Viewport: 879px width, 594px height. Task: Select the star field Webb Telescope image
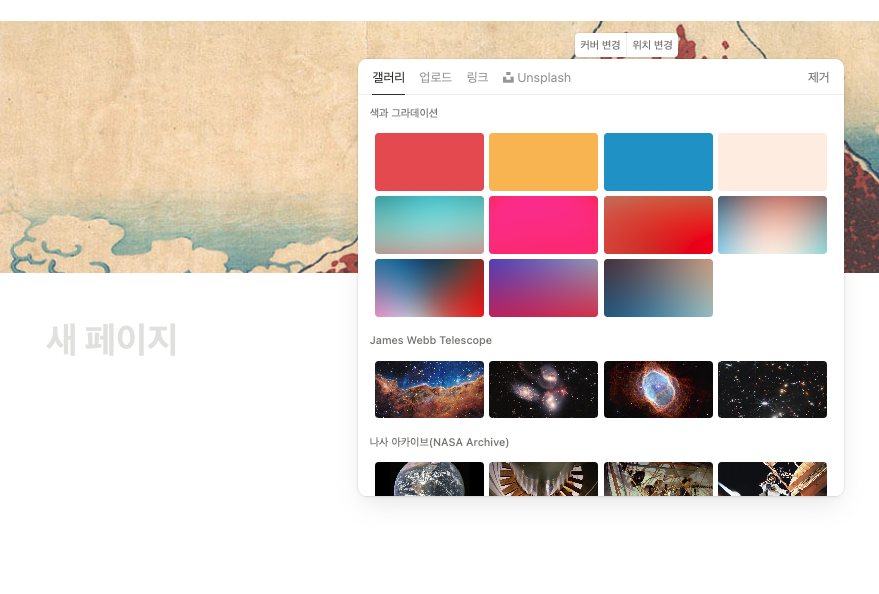(x=772, y=389)
